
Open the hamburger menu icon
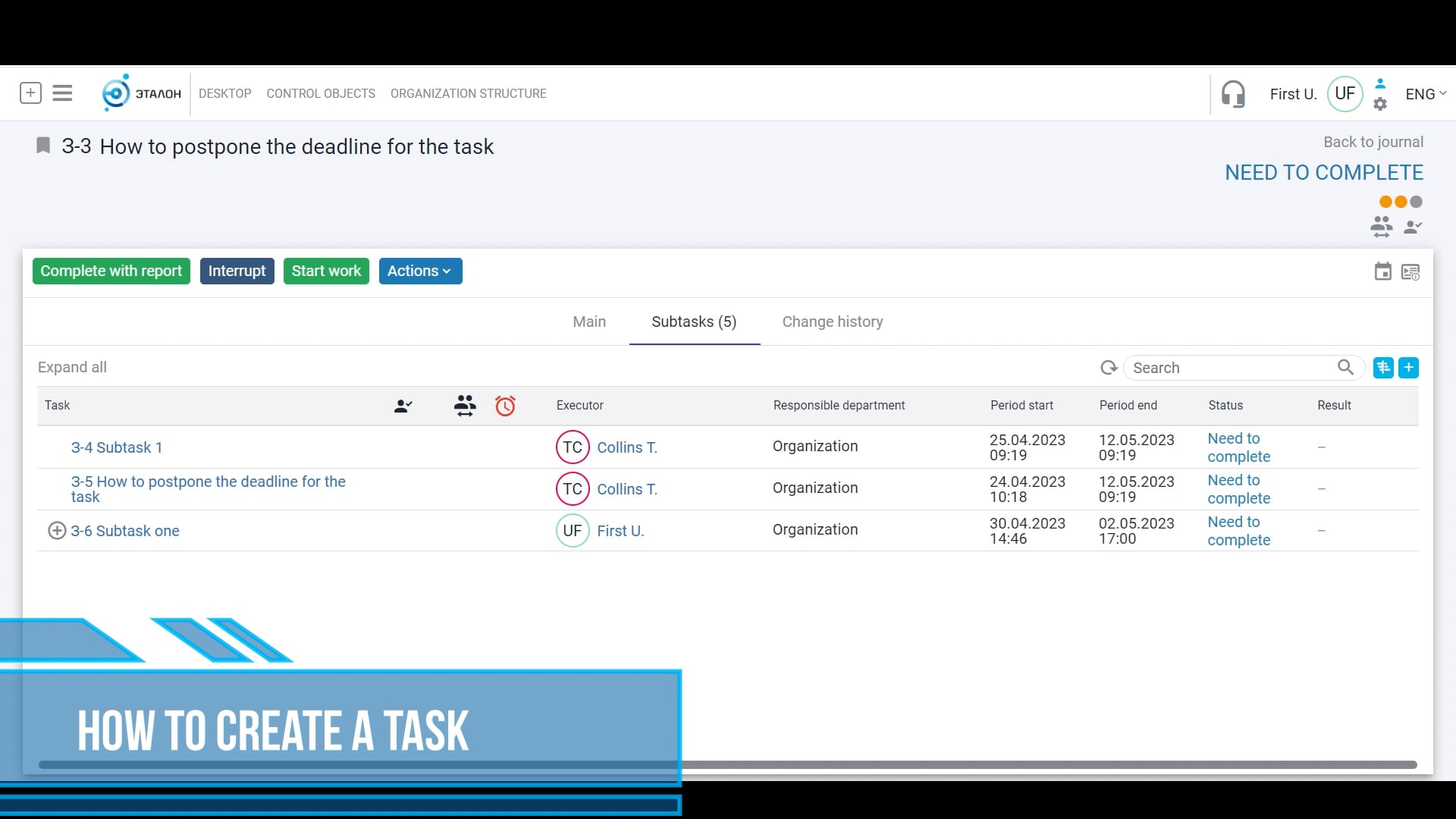coord(62,93)
